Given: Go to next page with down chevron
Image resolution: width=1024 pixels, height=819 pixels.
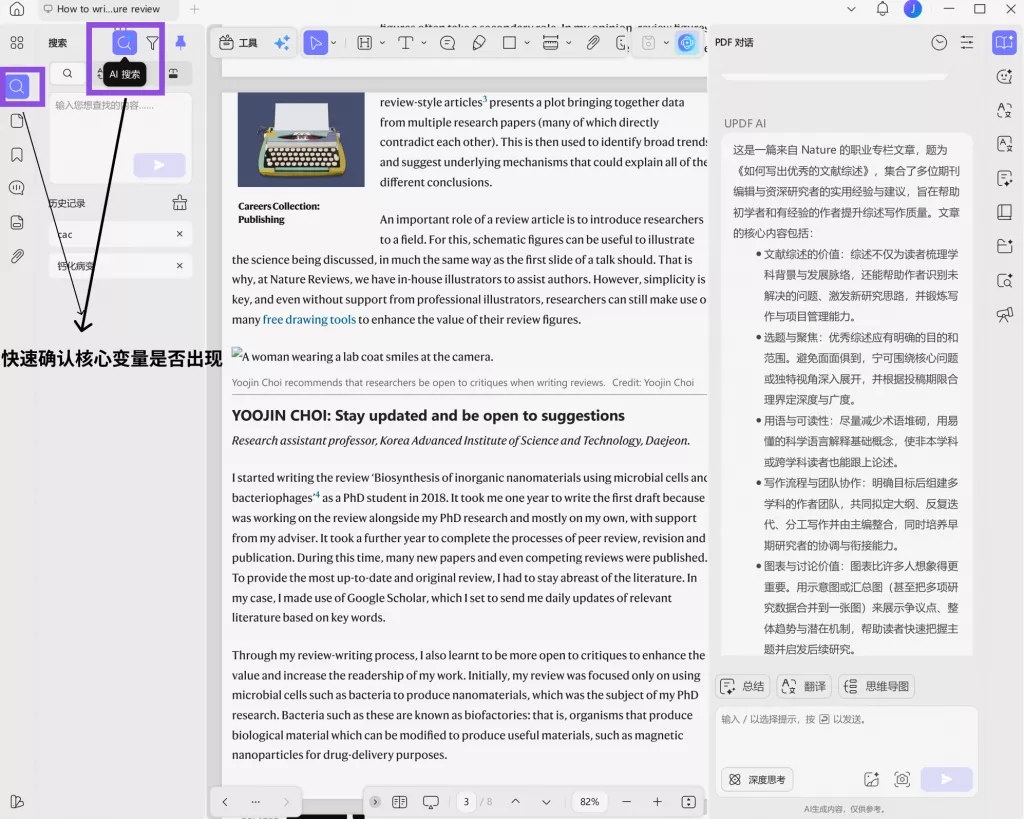Looking at the screenshot, I should tap(546, 801).
